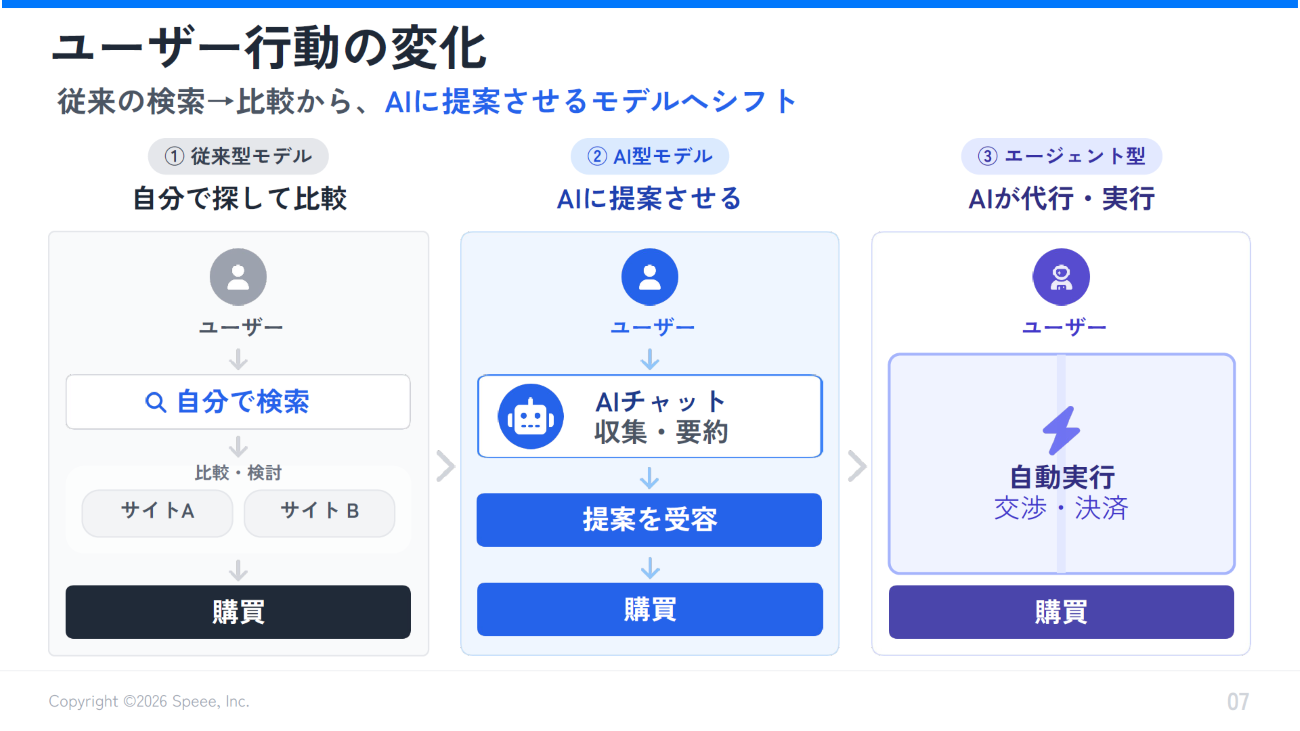Screen dimensions: 1300x731
Task: Click the 自分で検索 search box
Action: (x=238, y=402)
